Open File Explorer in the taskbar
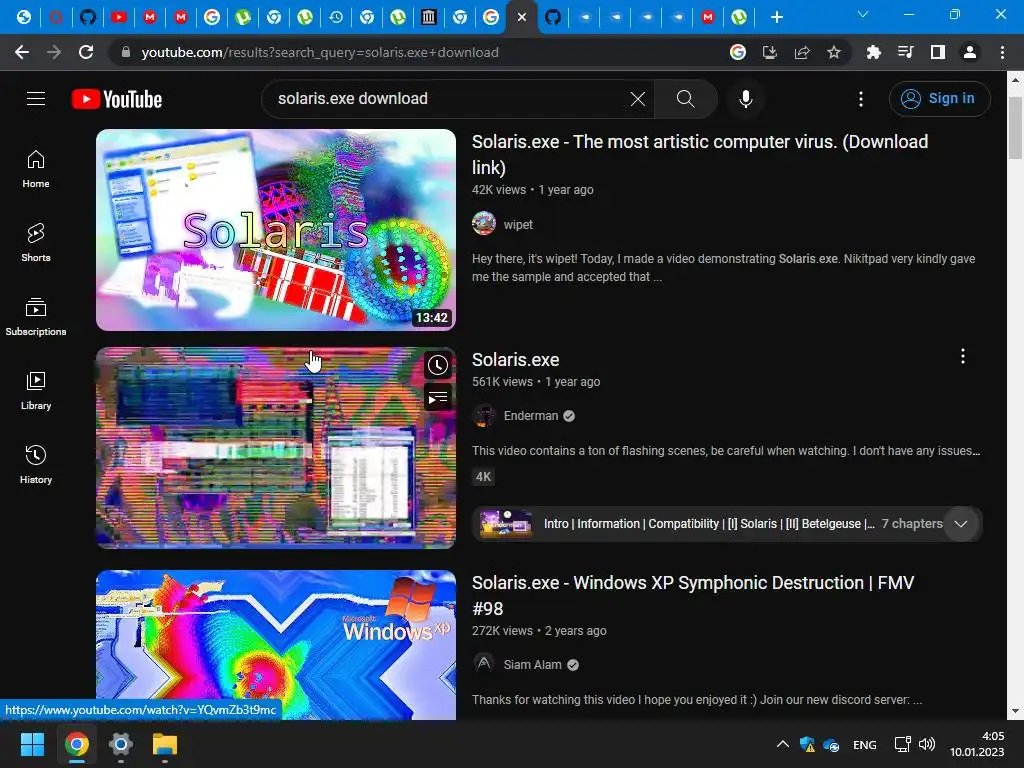The width and height of the screenshot is (1024, 768). coord(165,744)
